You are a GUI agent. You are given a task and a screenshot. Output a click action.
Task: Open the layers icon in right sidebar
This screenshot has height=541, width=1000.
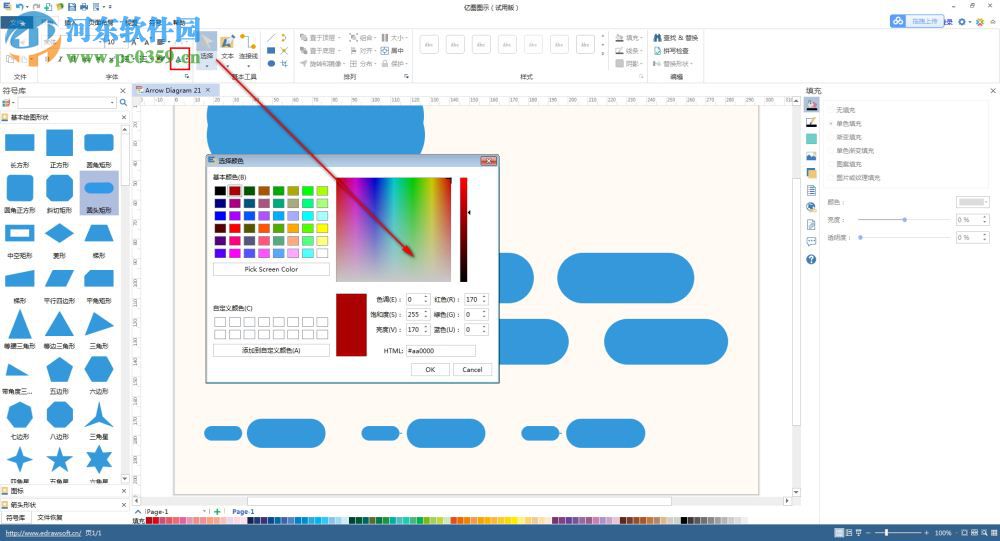click(x=811, y=173)
